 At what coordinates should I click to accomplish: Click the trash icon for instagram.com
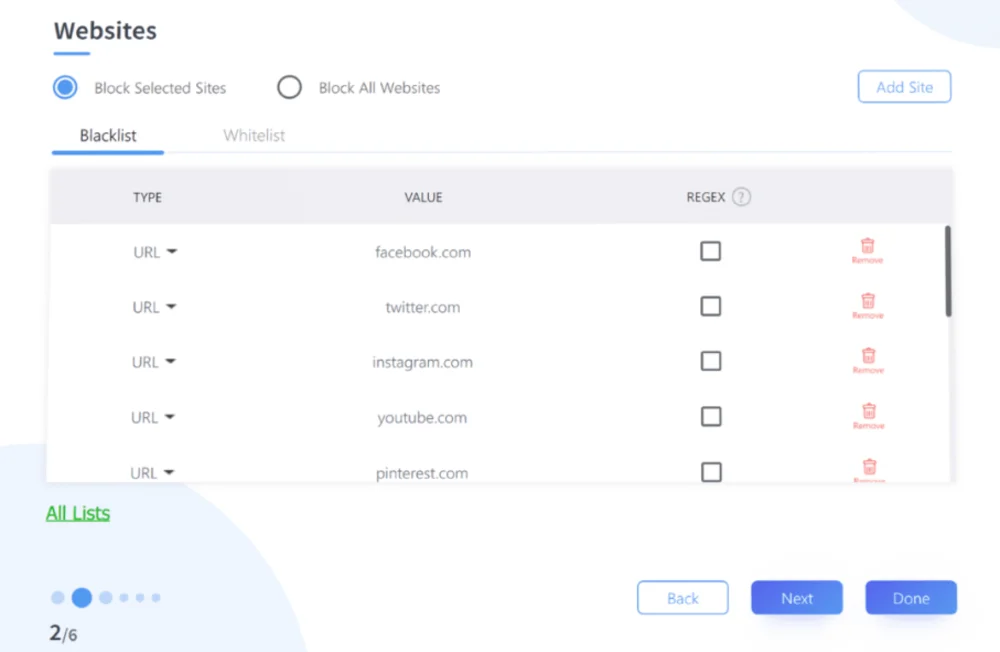868,356
